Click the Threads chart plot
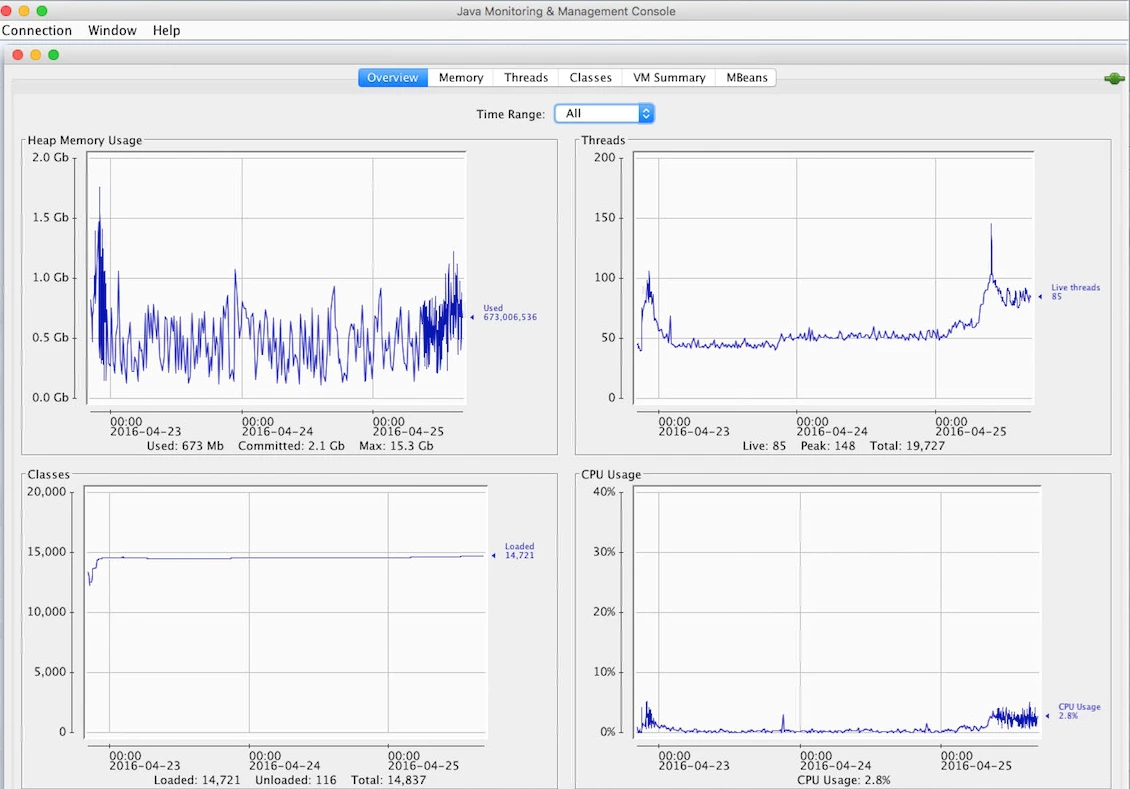This screenshot has width=1130, height=789. [833, 277]
